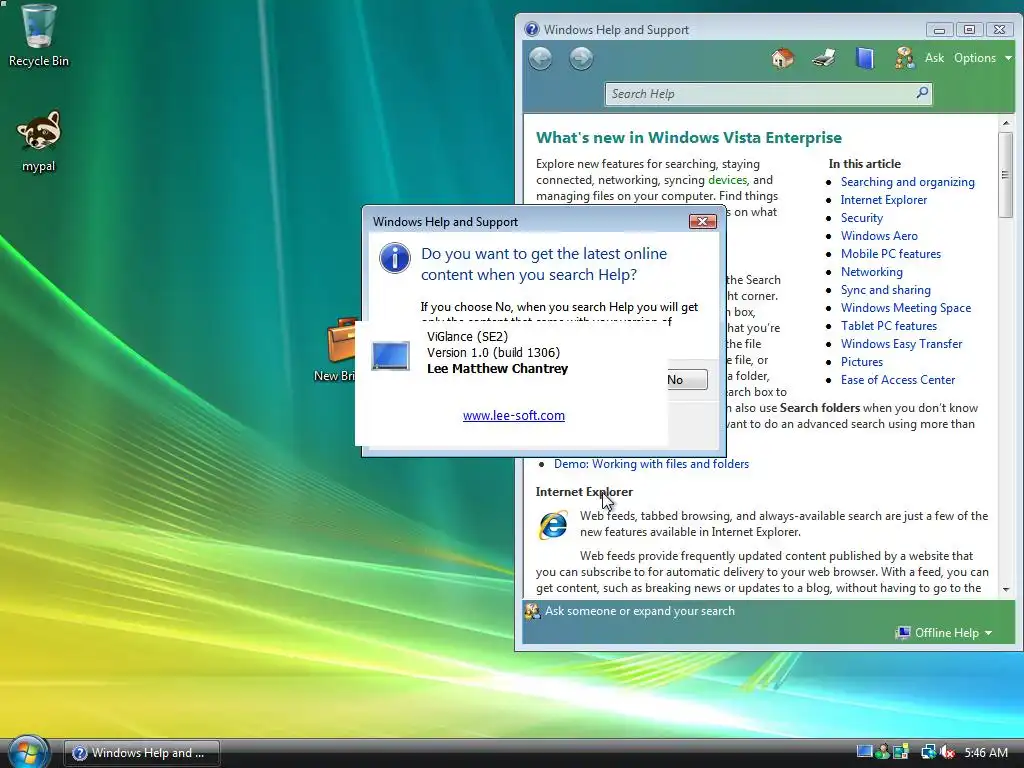Image resolution: width=1024 pixels, height=768 pixels.
Task: Click What's new in Windows Vista Enterprise heading
Action: pyautogui.click(x=688, y=138)
